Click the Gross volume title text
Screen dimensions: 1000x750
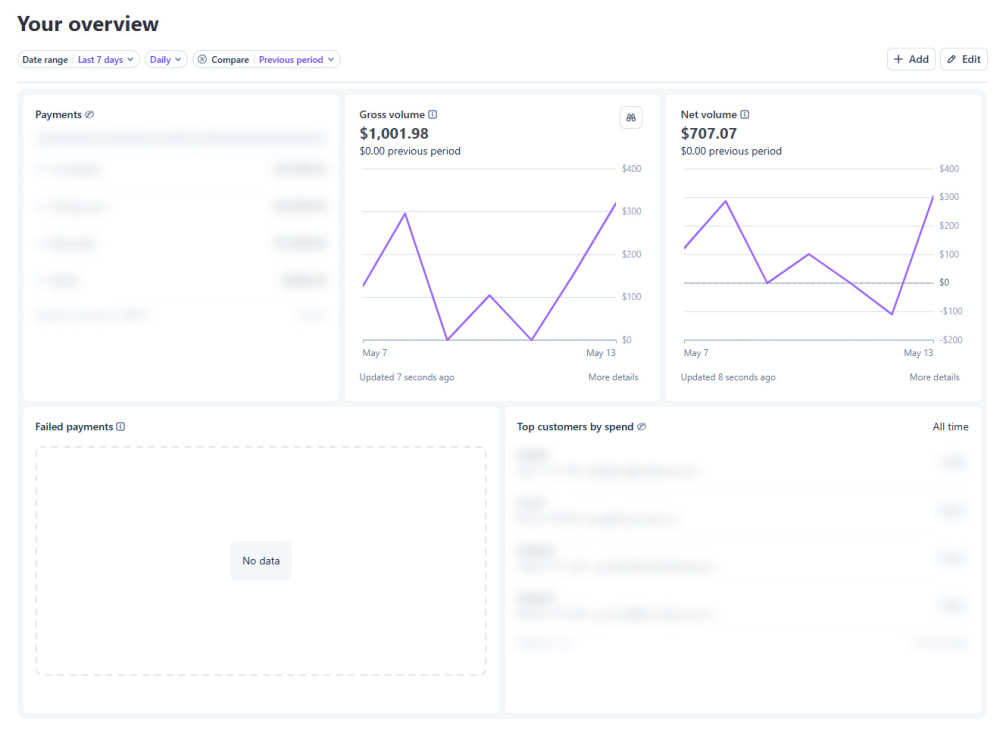(392, 115)
